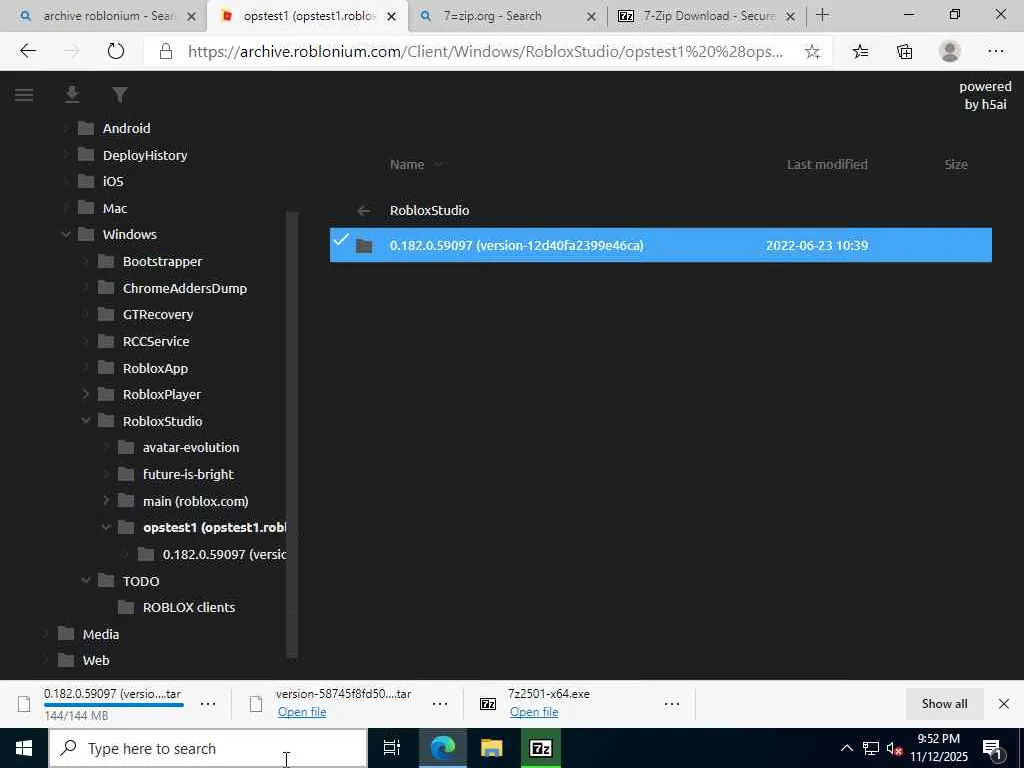
Task: Open options for version-58745f8fd50 tar download
Action: (x=440, y=704)
